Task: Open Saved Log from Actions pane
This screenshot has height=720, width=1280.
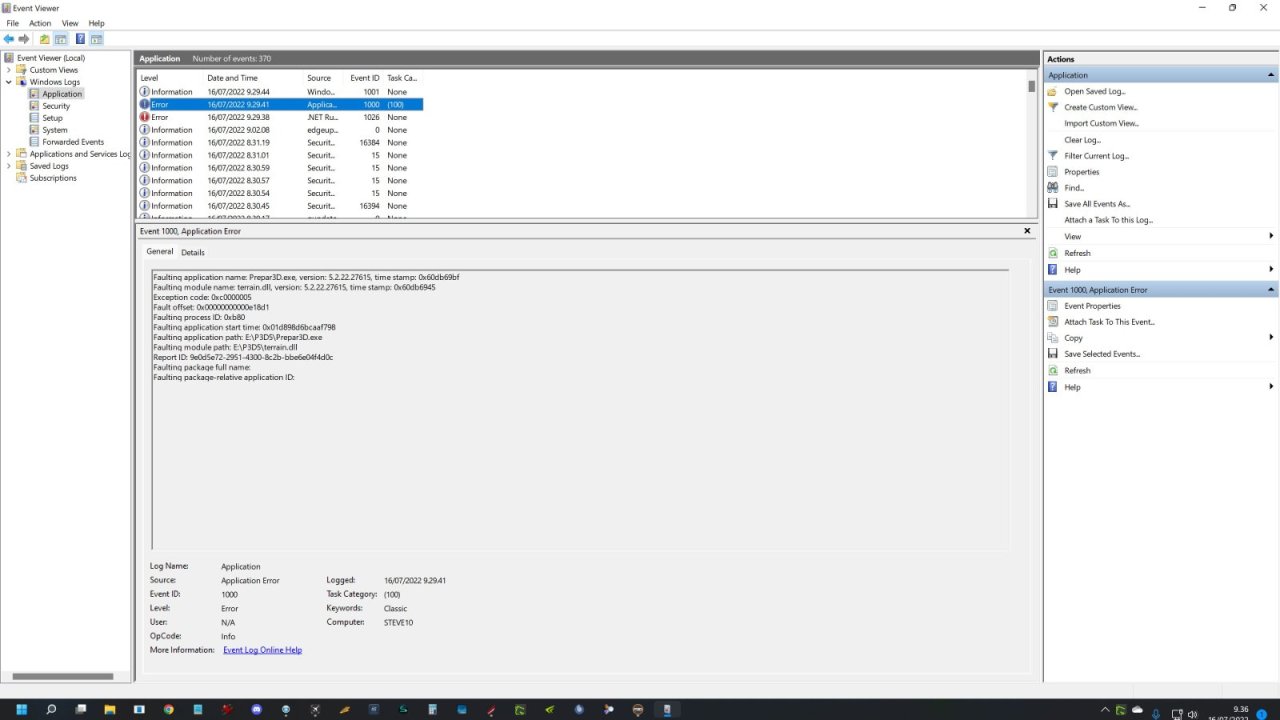Action: (1094, 91)
